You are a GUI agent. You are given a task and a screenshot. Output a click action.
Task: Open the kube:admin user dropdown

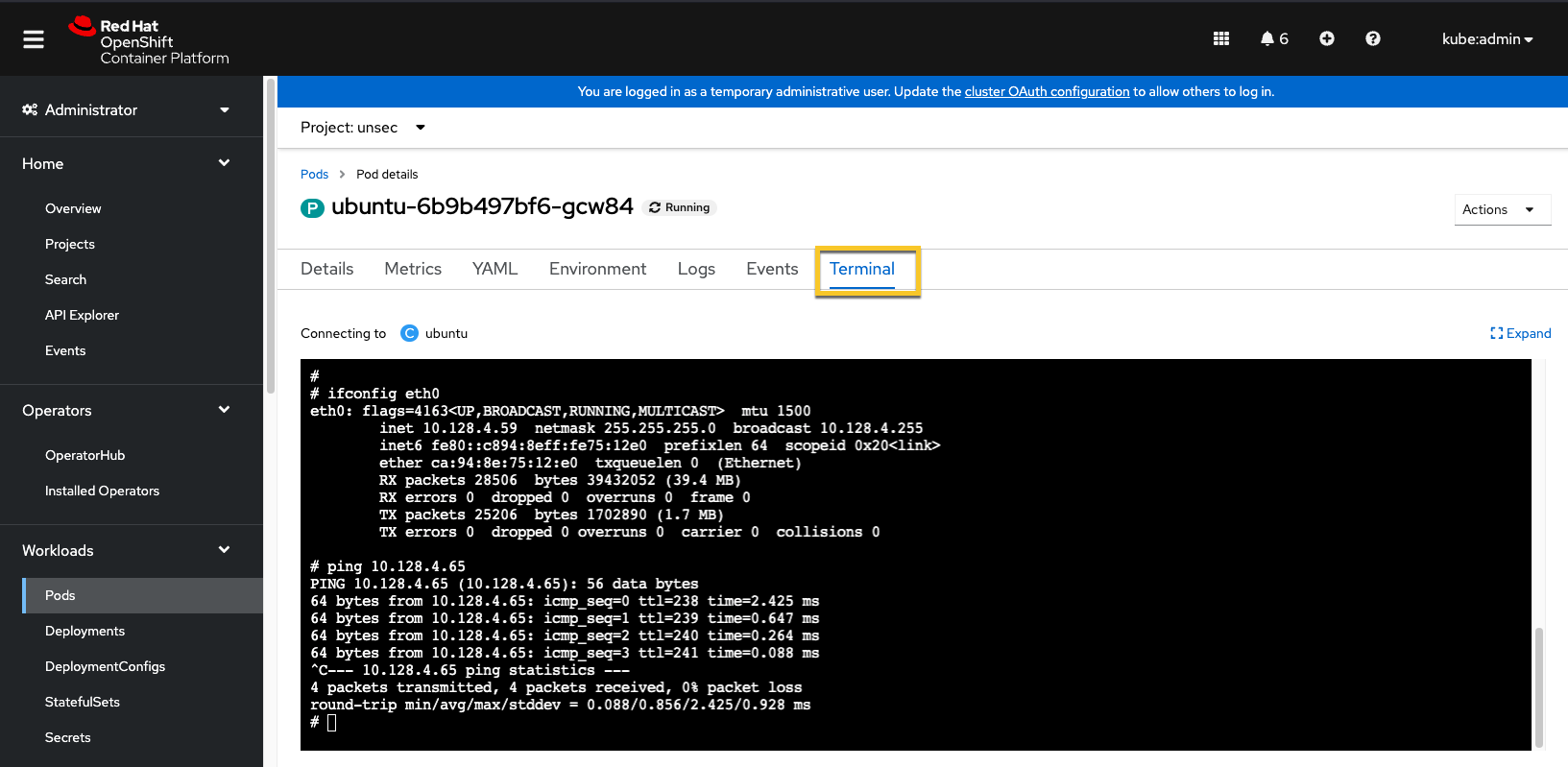pos(1487,39)
